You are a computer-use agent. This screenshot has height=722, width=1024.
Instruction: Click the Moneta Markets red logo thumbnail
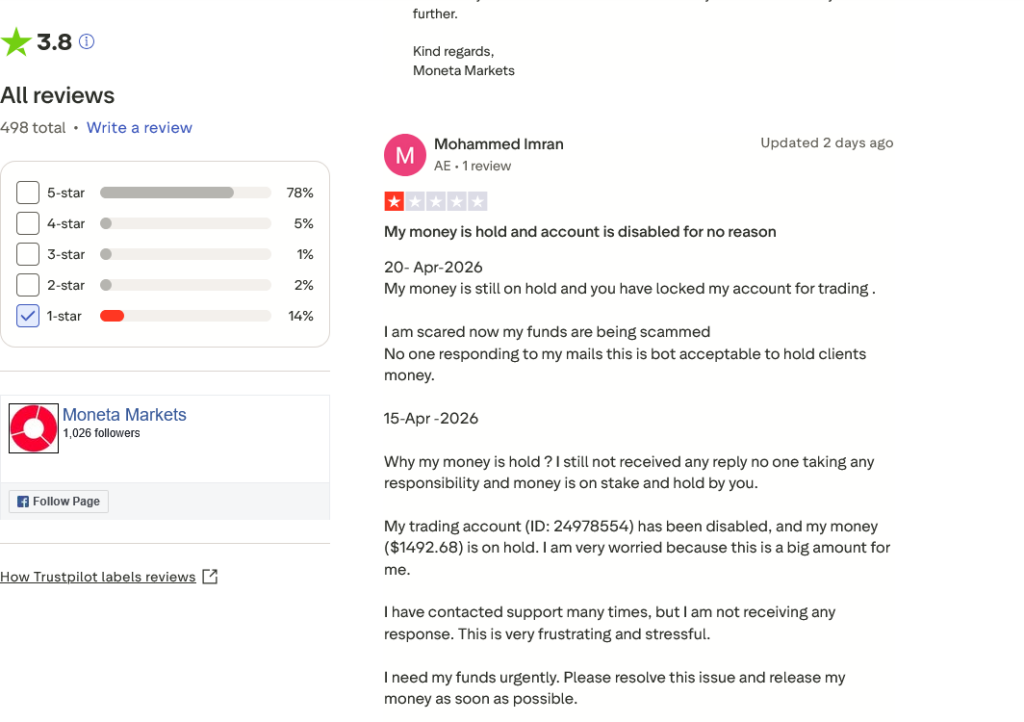point(34,428)
